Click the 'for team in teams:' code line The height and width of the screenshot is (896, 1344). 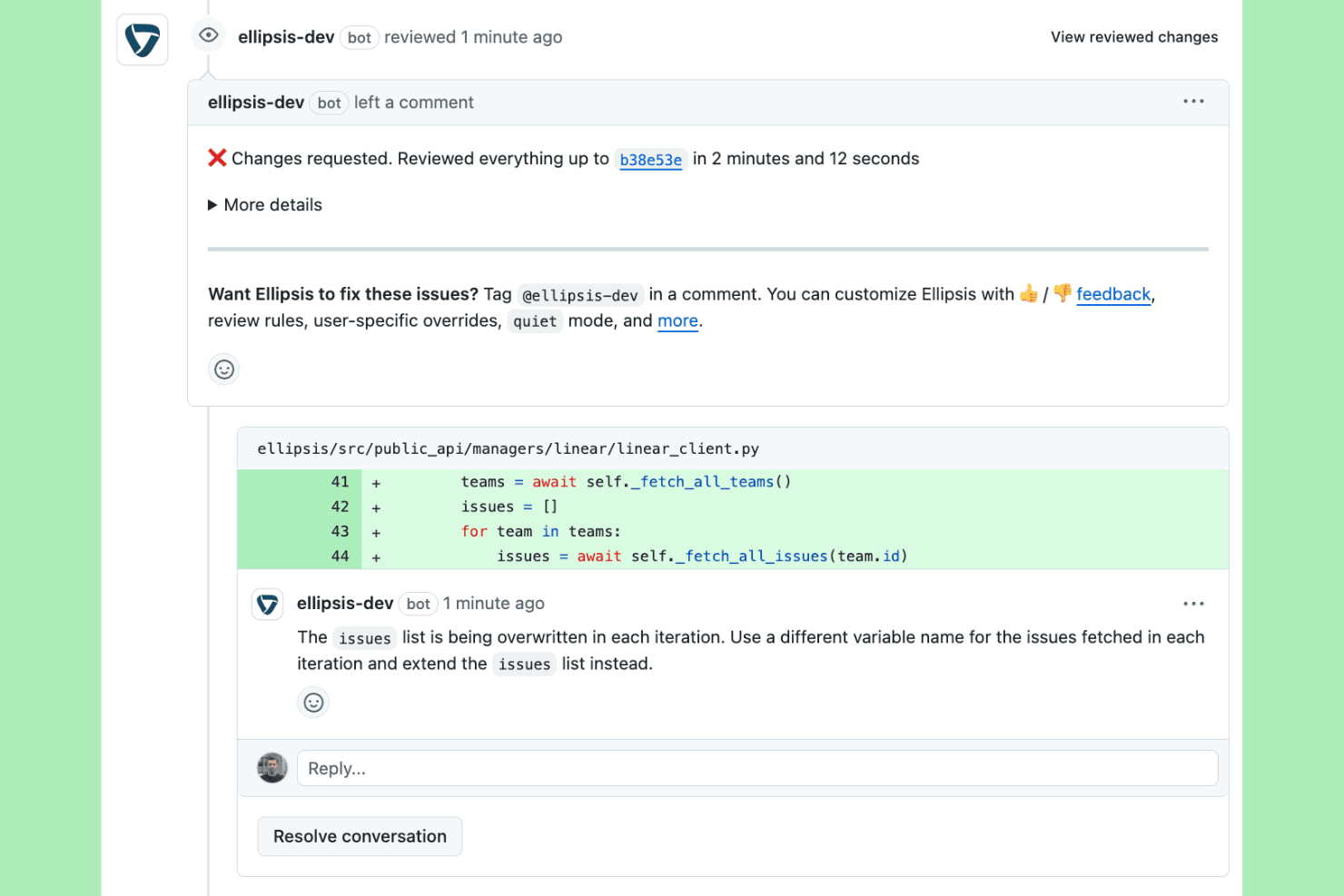coord(541,531)
